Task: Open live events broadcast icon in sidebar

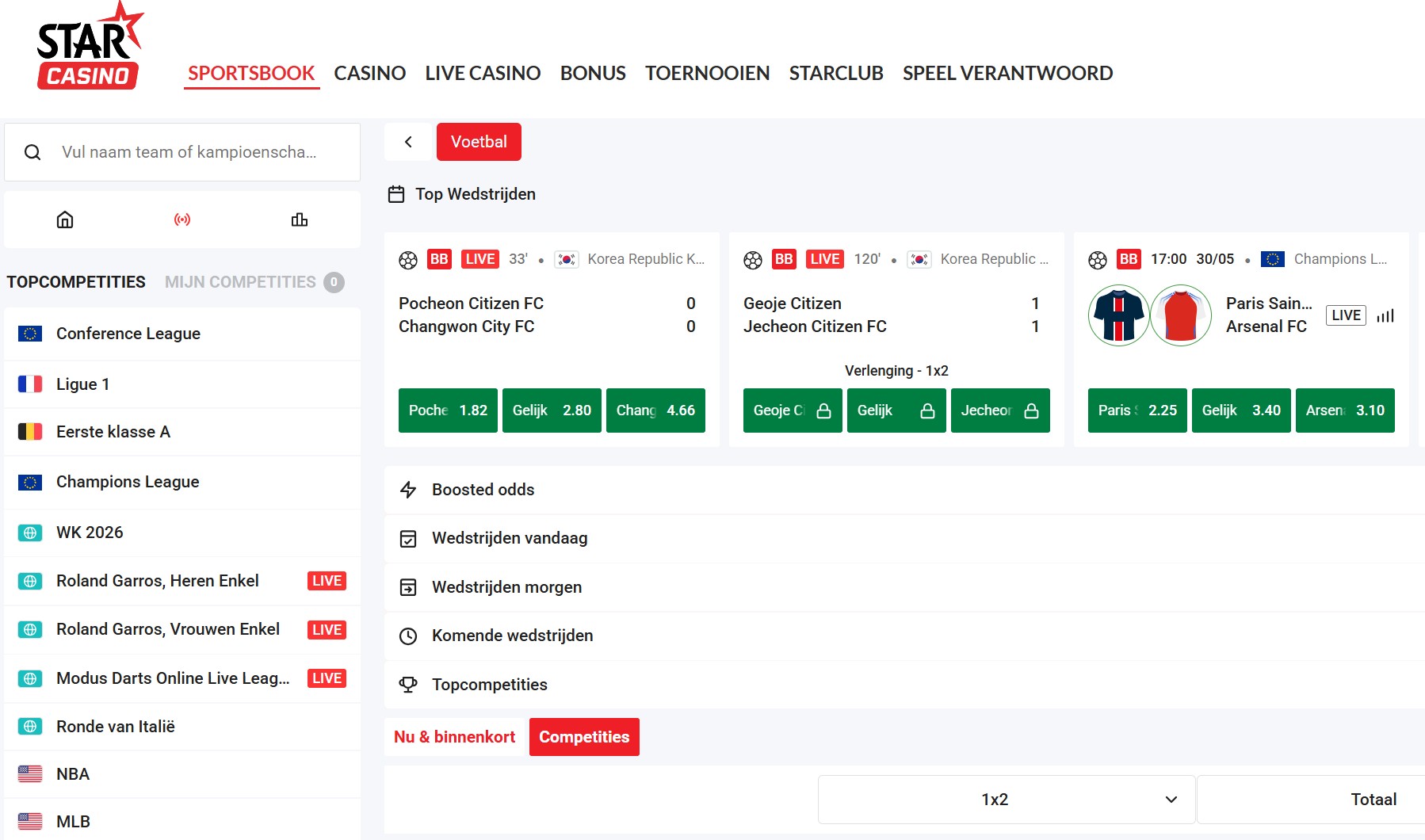Action: (182, 220)
